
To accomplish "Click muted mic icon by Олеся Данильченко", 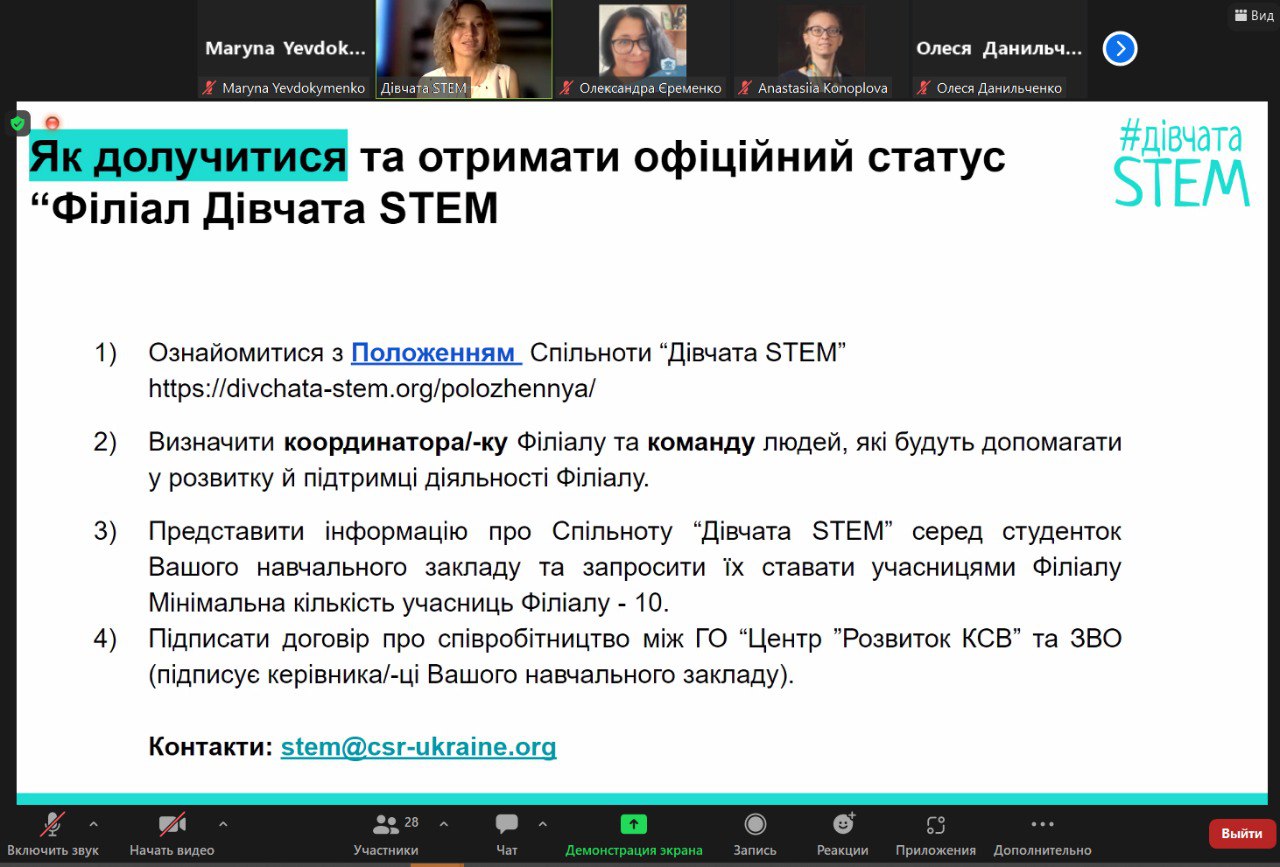I will (923, 88).
